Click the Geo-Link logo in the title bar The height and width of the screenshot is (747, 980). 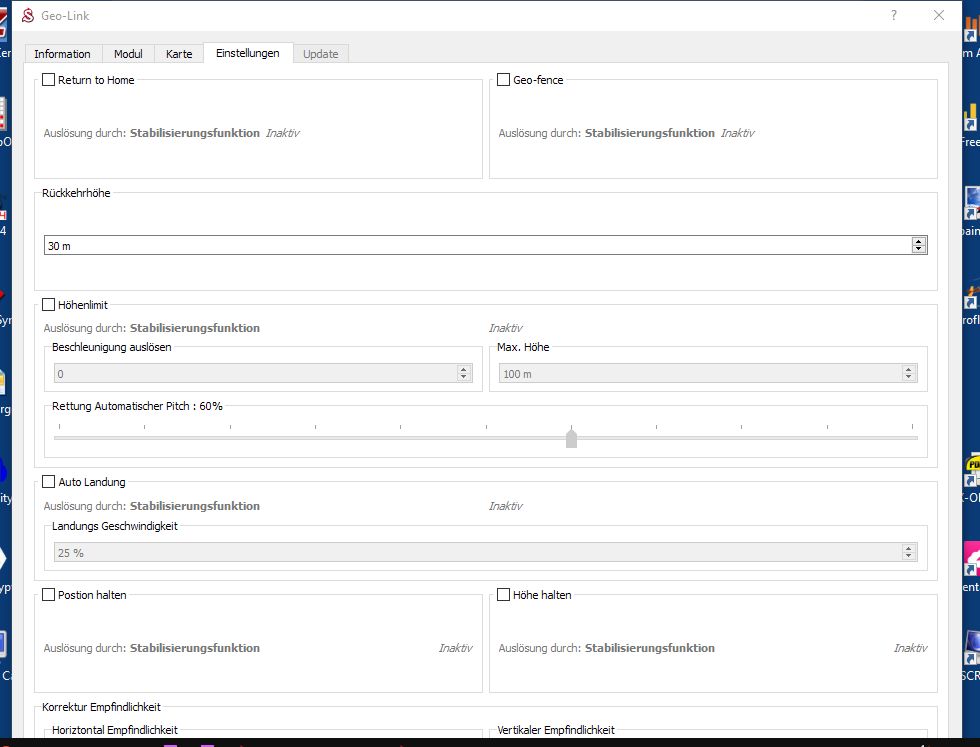point(28,16)
